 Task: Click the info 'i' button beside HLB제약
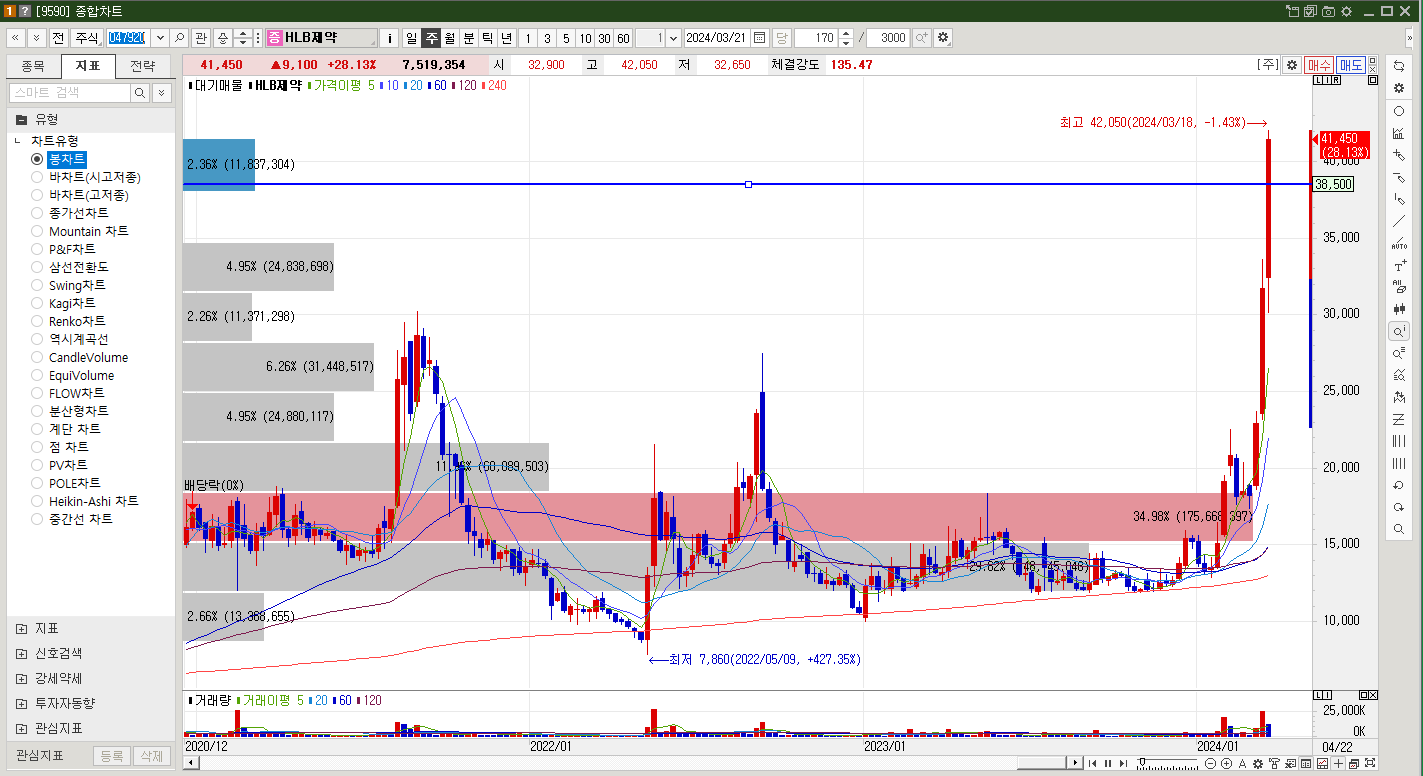point(390,38)
